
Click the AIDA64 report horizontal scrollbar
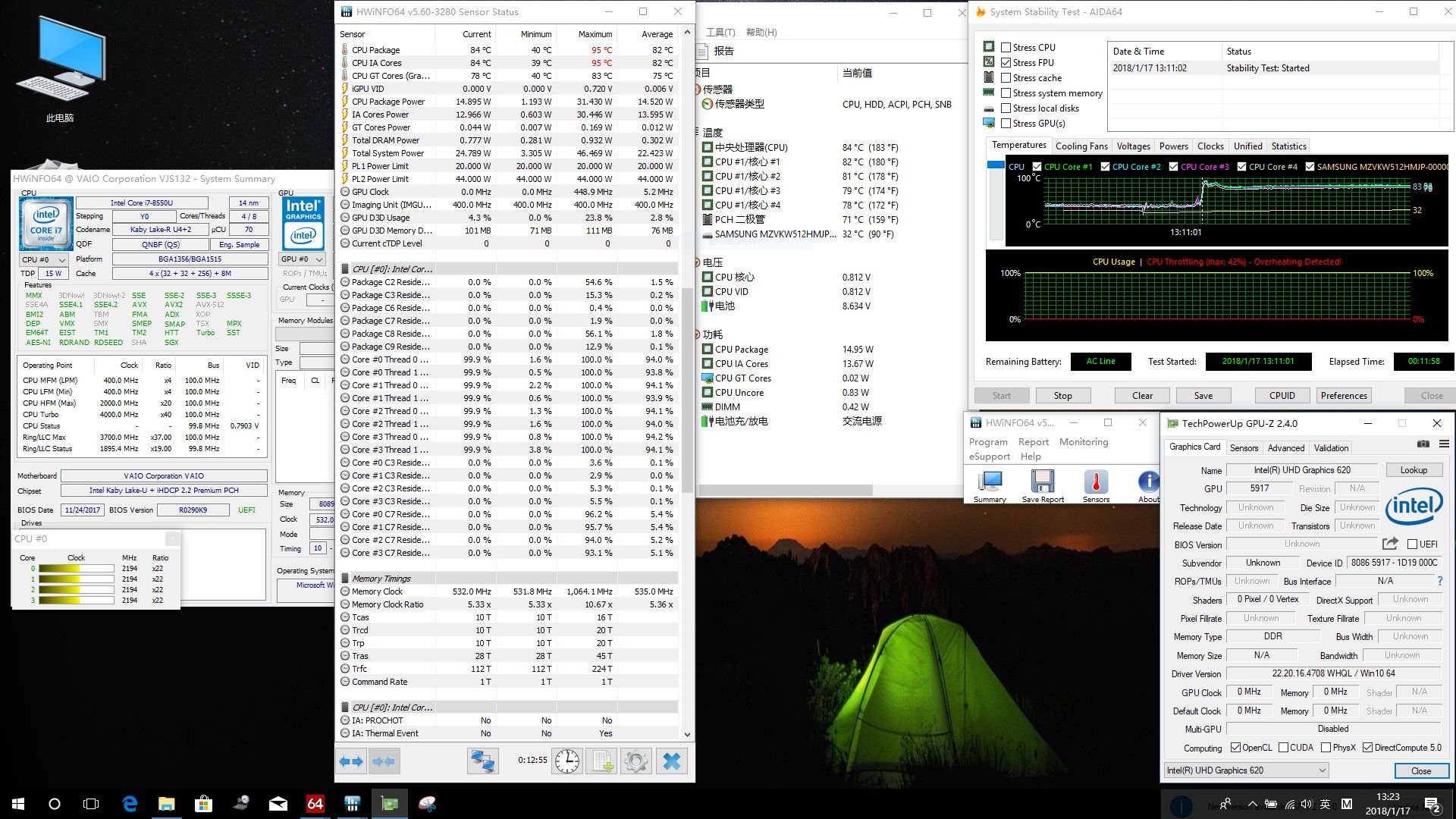tap(785, 490)
